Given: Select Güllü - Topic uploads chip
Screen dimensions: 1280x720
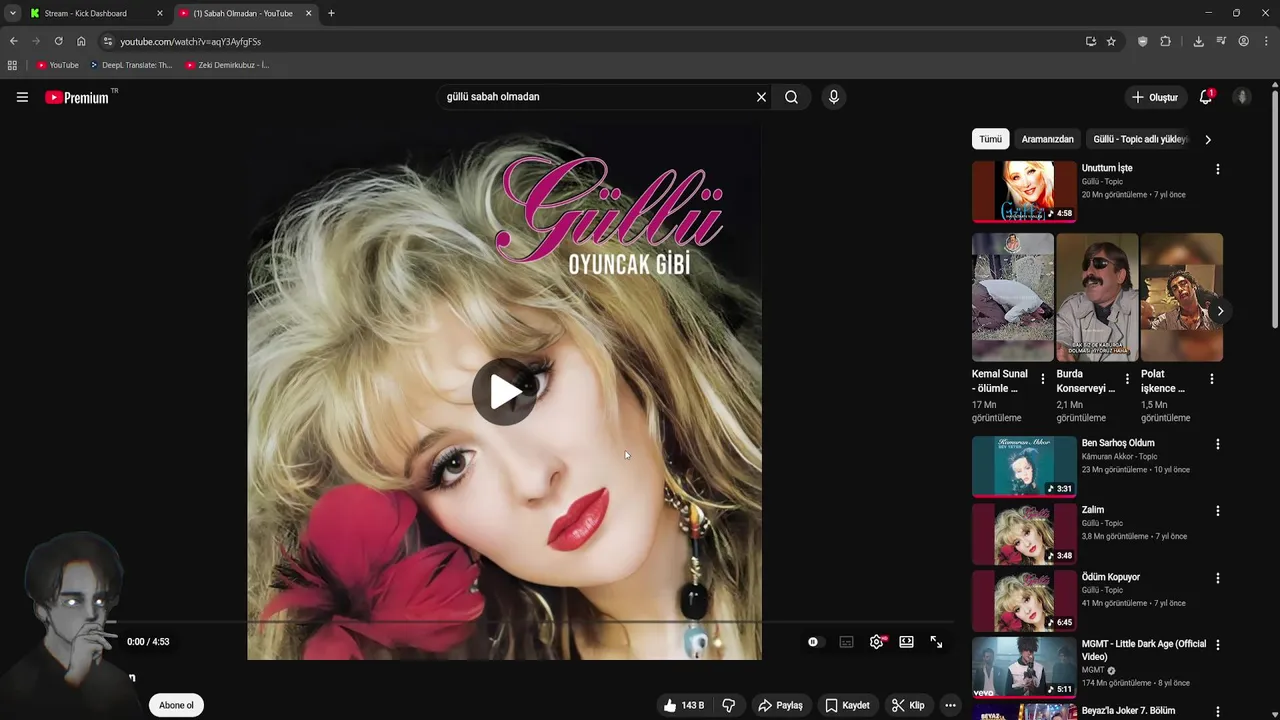Looking at the screenshot, I should pyautogui.click(x=1141, y=139).
